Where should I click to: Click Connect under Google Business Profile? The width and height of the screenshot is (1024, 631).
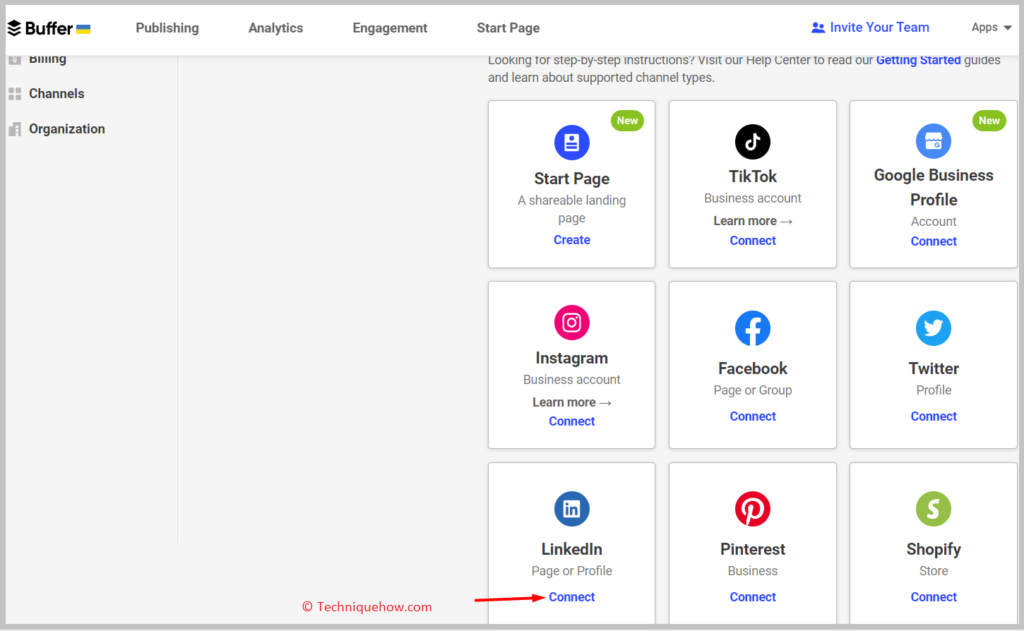[933, 241]
